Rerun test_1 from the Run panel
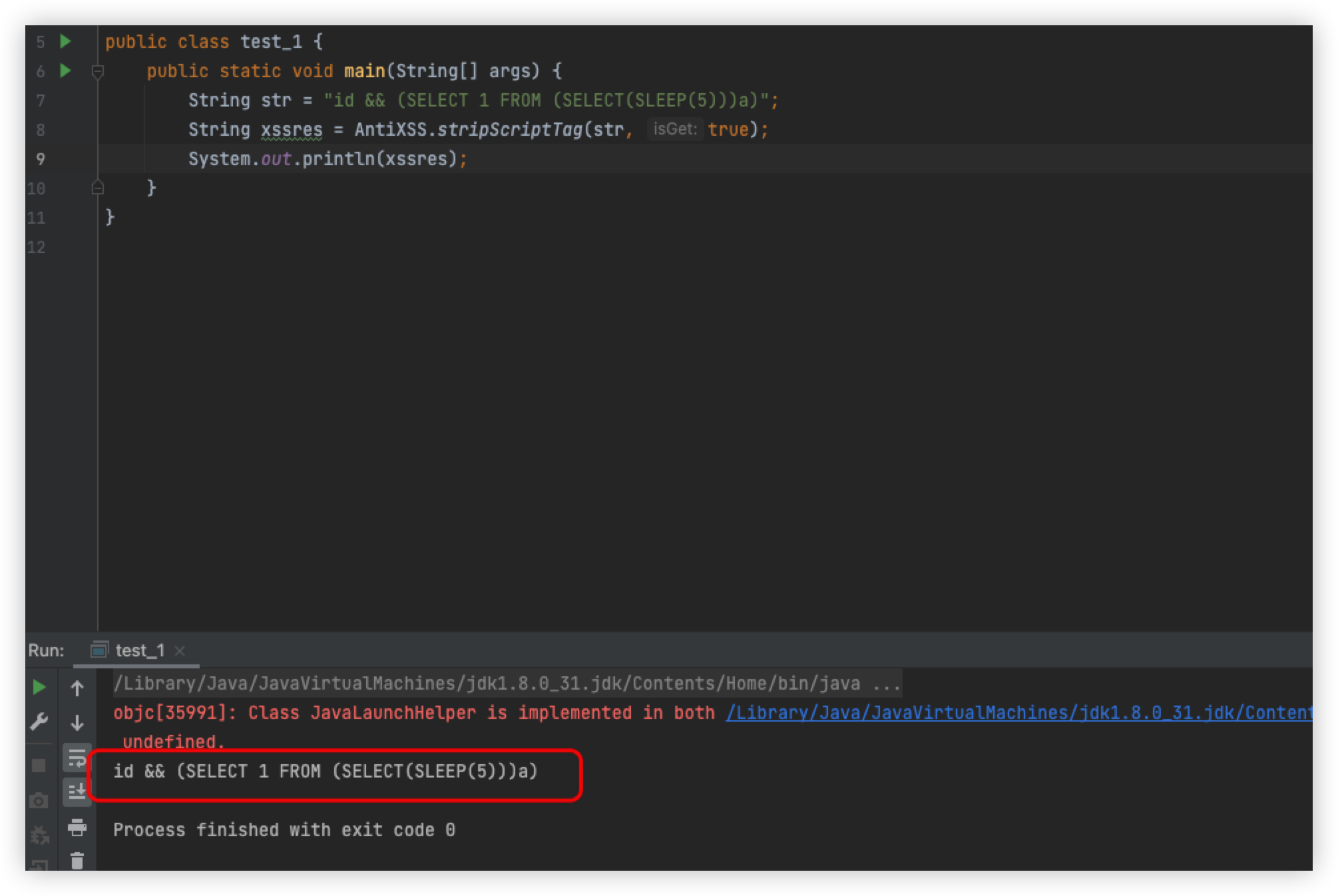The width and height of the screenshot is (1338, 896). (x=39, y=687)
